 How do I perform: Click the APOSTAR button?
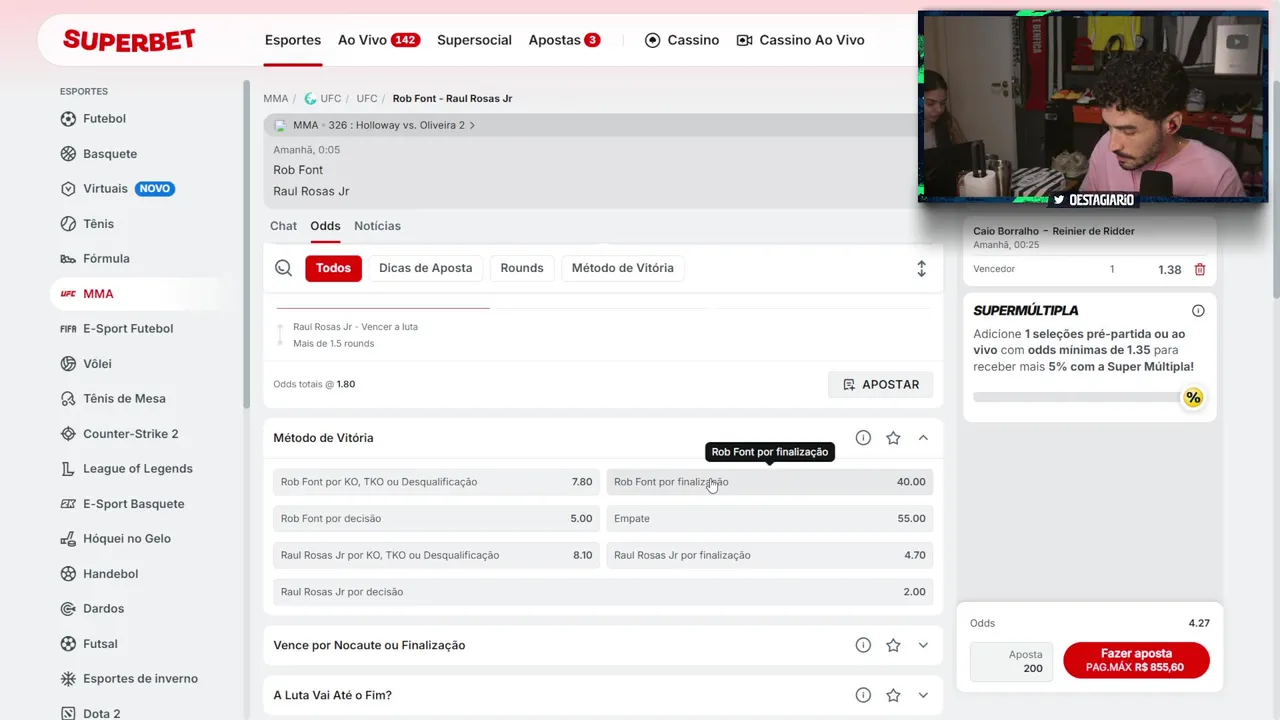click(x=881, y=385)
